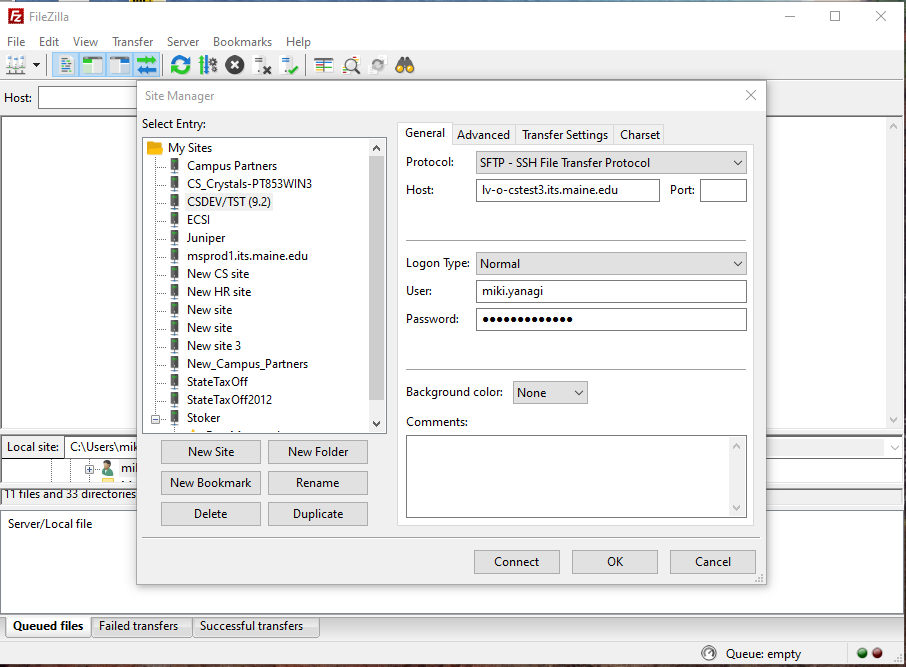
Task: Toggle processing of the transfer queue
Action: pyautogui.click(x=207, y=65)
